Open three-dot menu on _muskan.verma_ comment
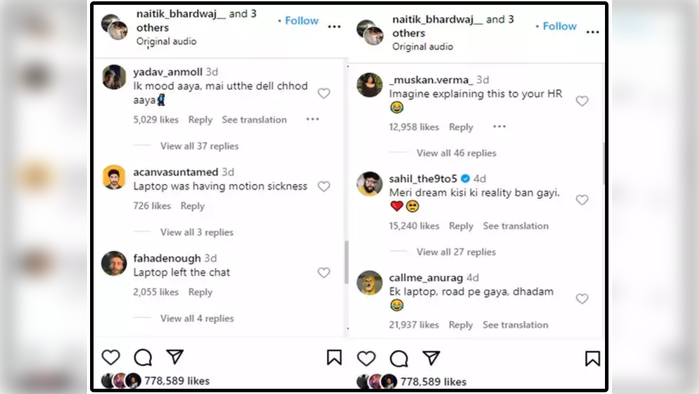 tap(499, 127)
